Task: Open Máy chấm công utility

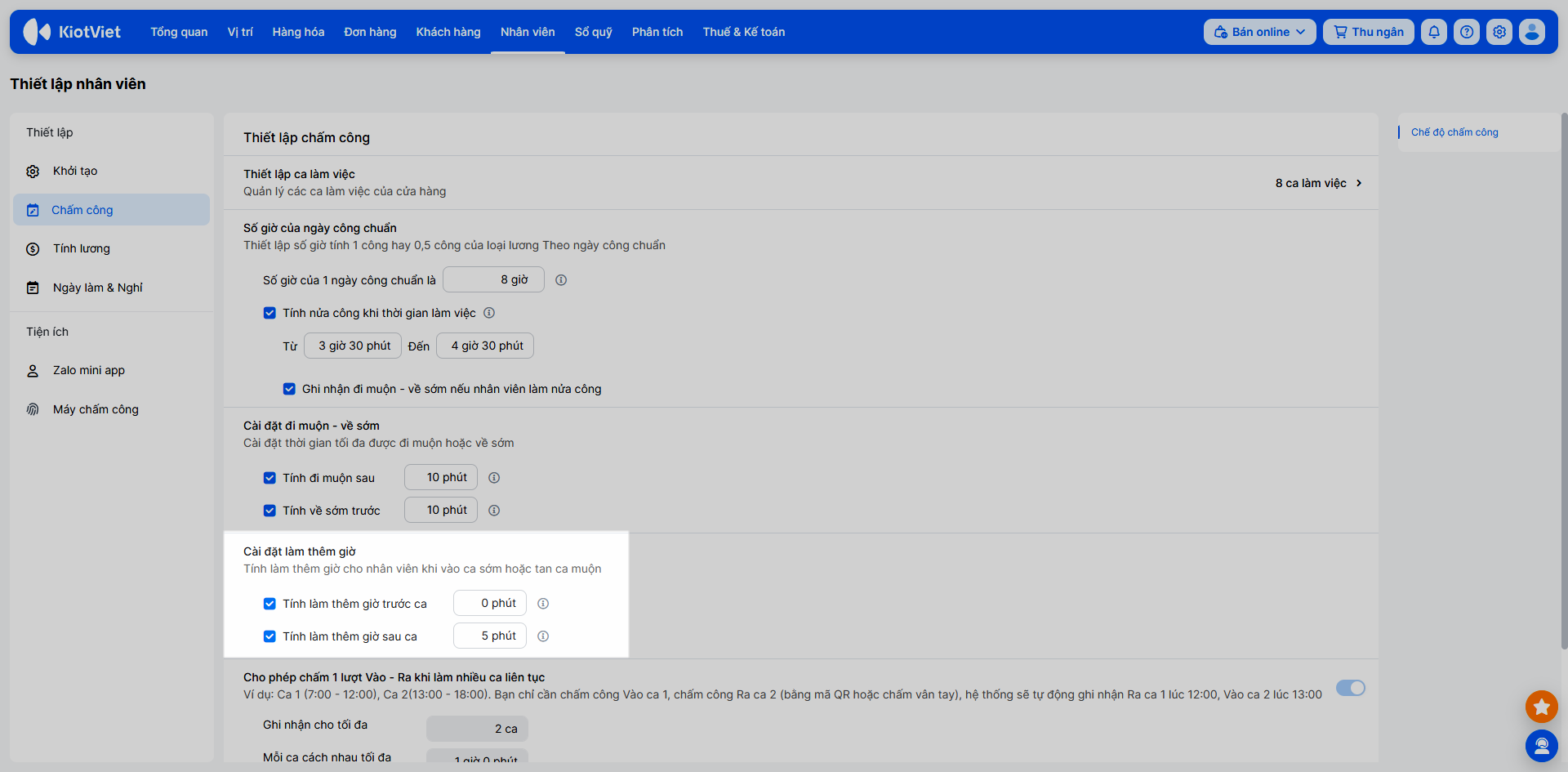Action: [111, 409]
